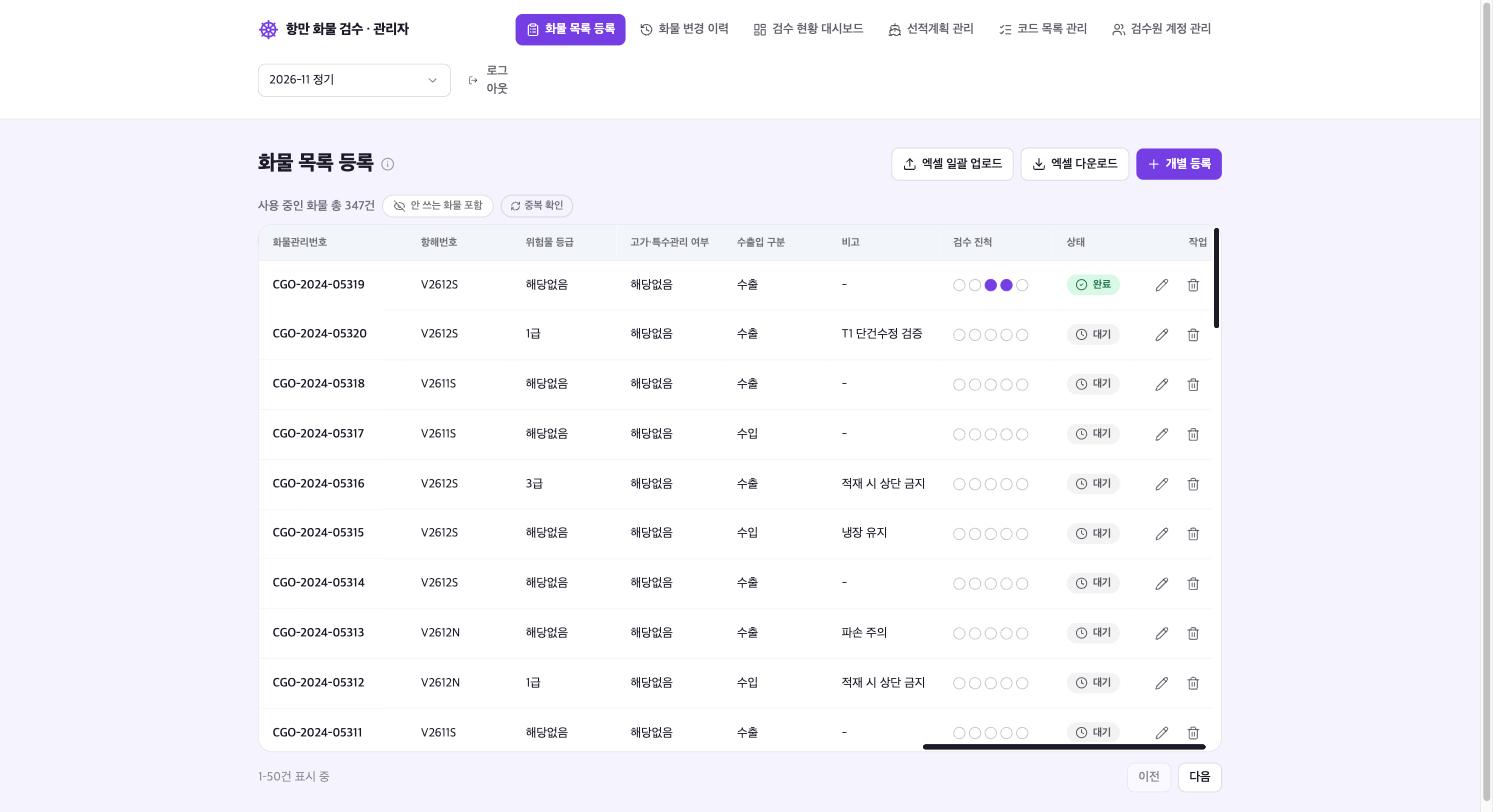Screen dimensions: 1493x812
Task: Click the table's horizontal scrollbar
Action: [1064, 747]
